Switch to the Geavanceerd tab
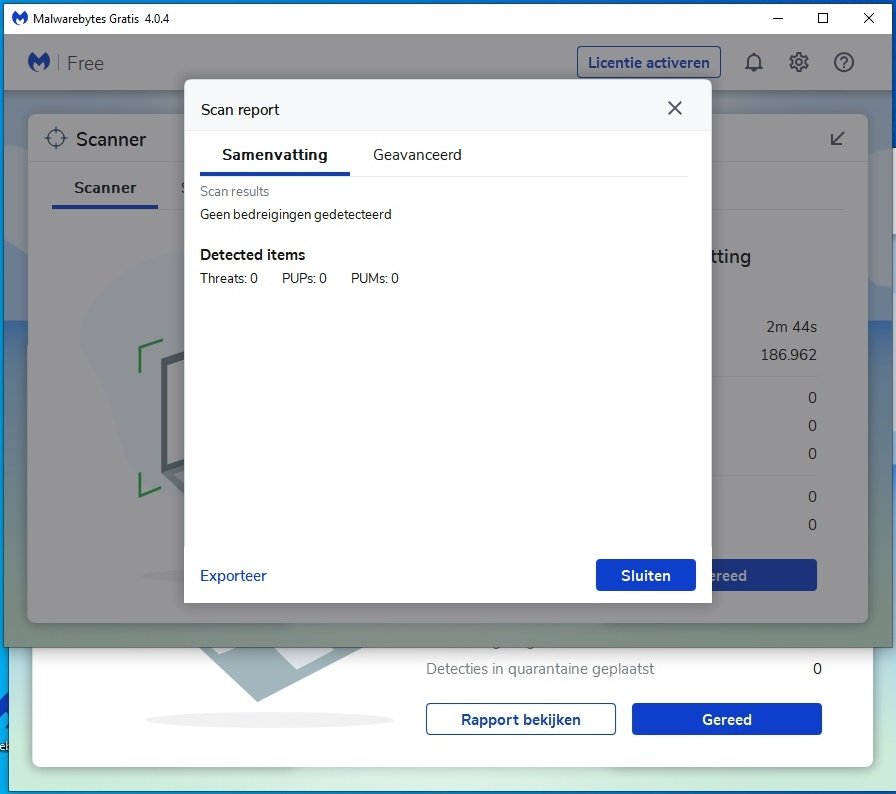The image size is (896, 794). (x=417, y=155)
